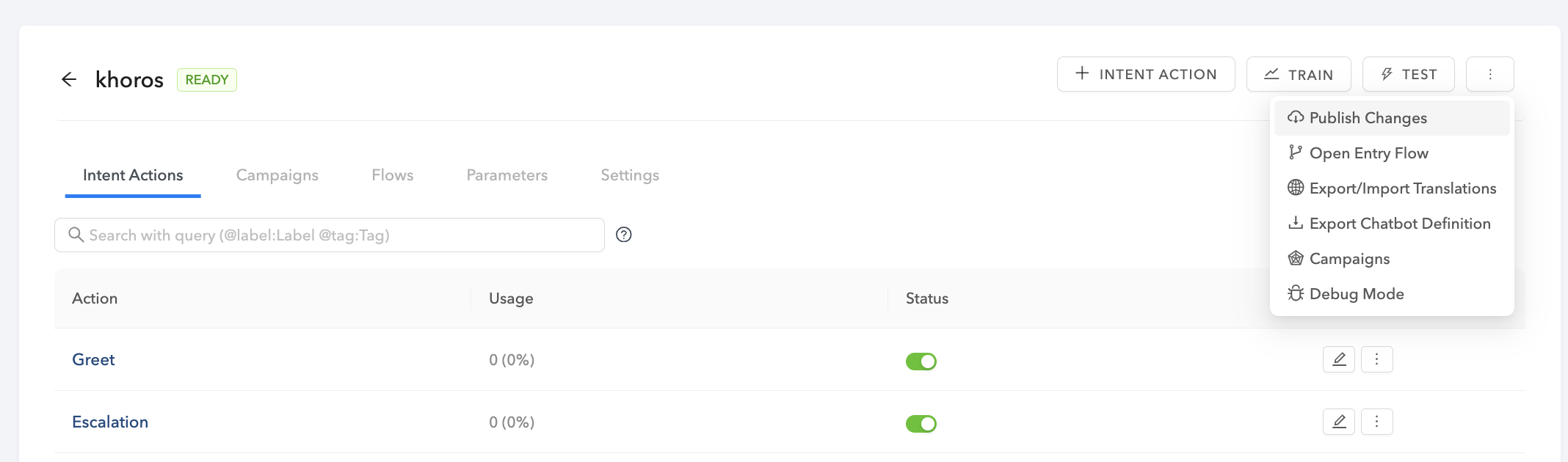Disable the Greet status toggle
Image resolution: width=1568 pixels, height=462 pixels.
[921, 362]
